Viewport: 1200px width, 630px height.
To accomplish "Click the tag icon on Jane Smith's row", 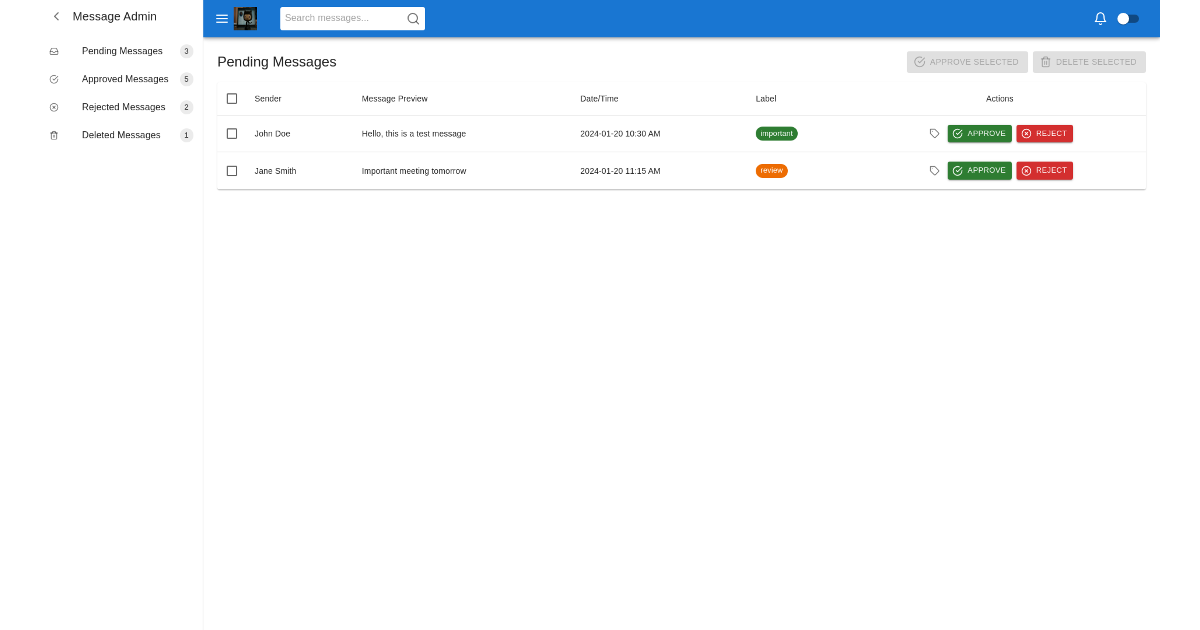I will pos(934,170).
